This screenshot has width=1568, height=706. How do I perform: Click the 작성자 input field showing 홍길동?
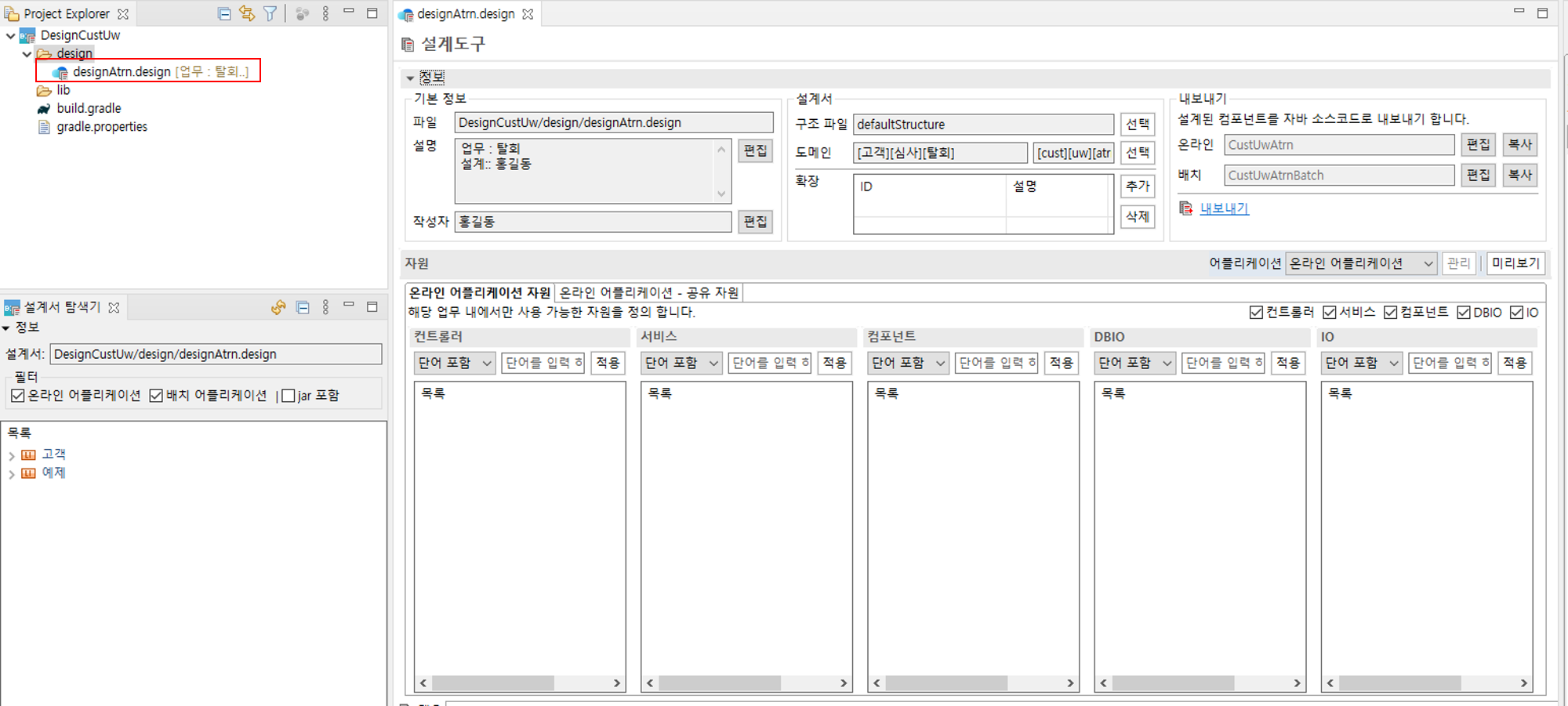[x=593, y=222]
